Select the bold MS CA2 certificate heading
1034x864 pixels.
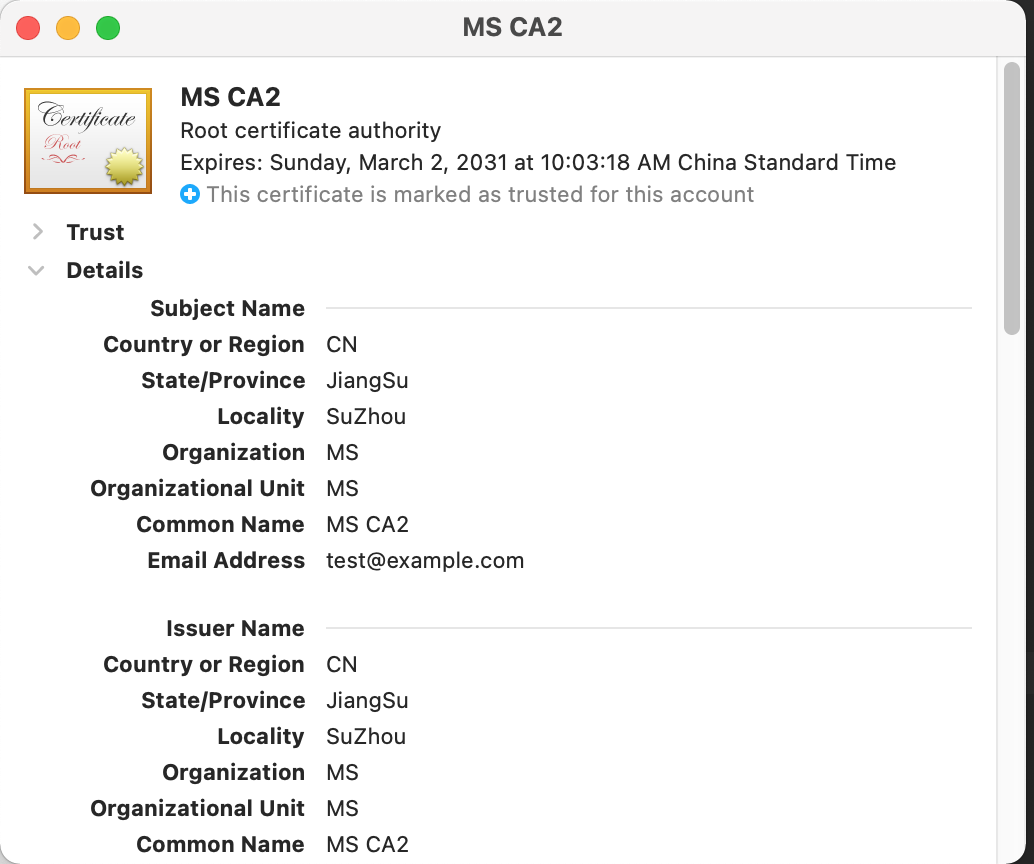tap(230, 97)
